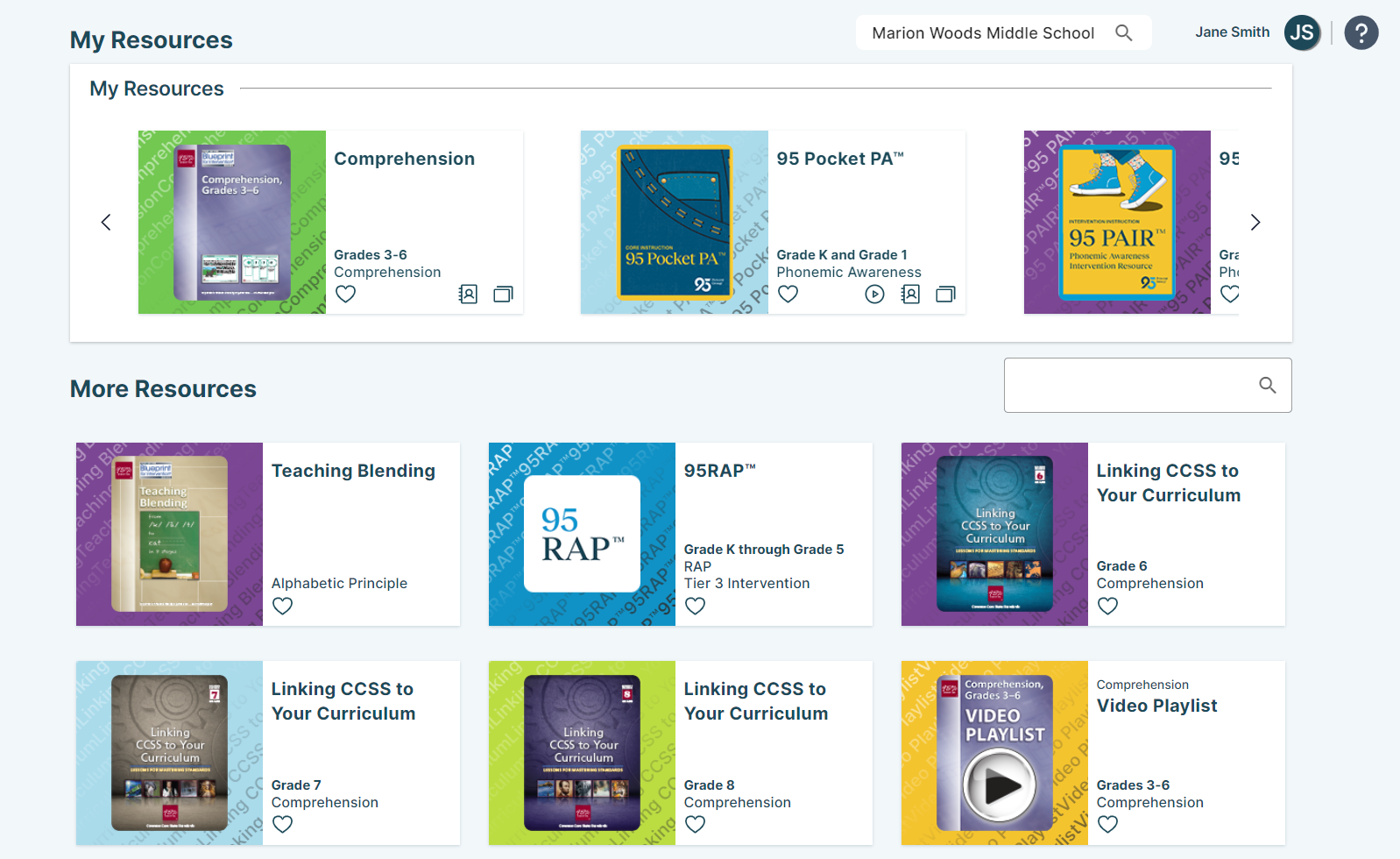Open Linking CCSS Grade 8 cover thumbnail

[582, 753]
